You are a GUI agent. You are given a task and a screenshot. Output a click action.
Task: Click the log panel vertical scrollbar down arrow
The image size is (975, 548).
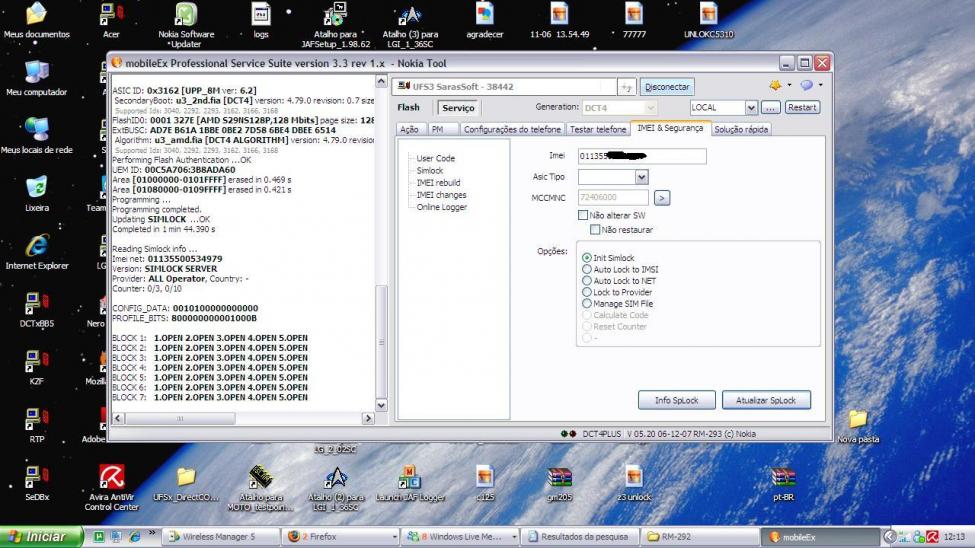381,405
